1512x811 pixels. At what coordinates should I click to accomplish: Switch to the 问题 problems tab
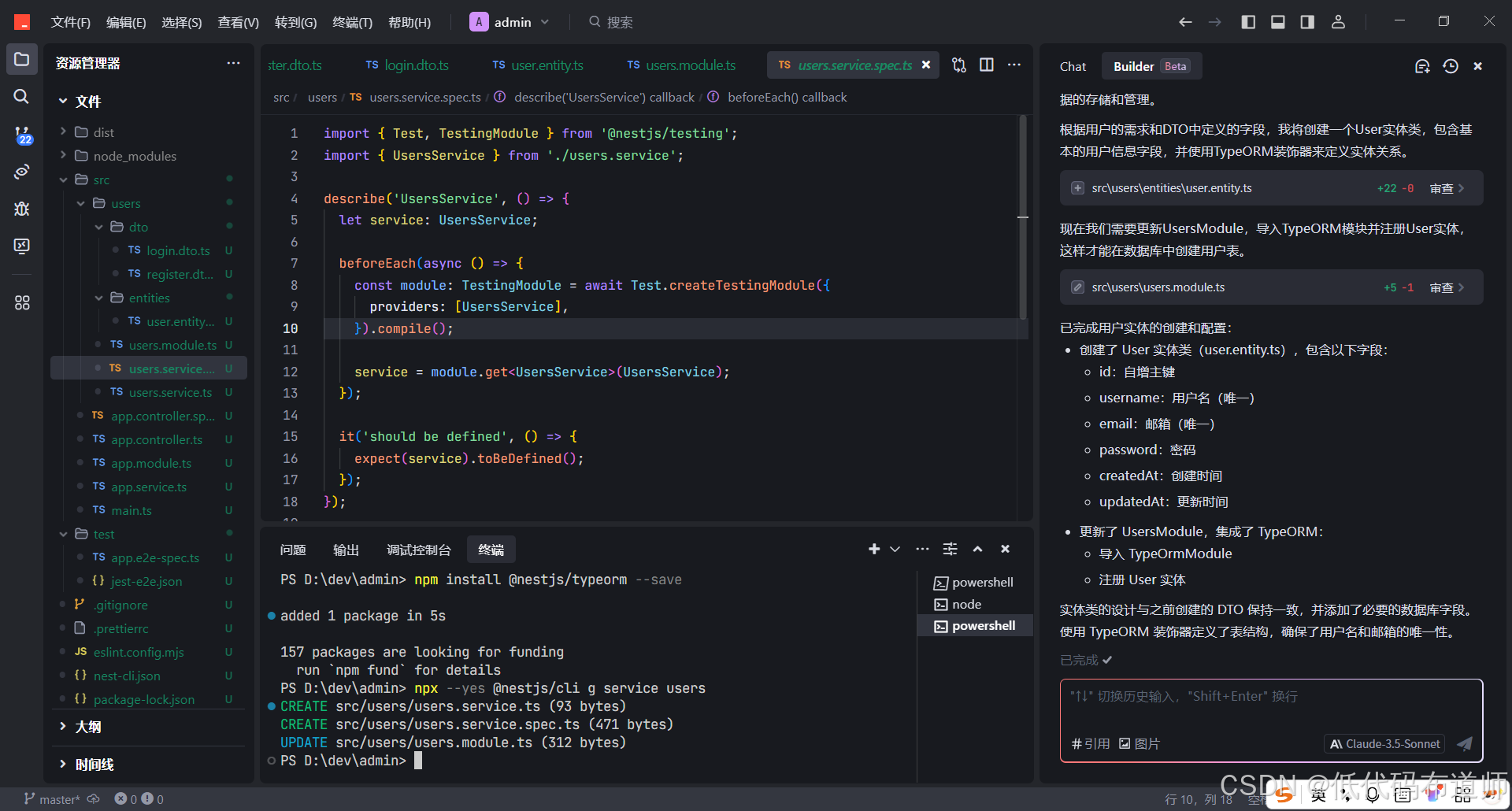click(293, 550)
